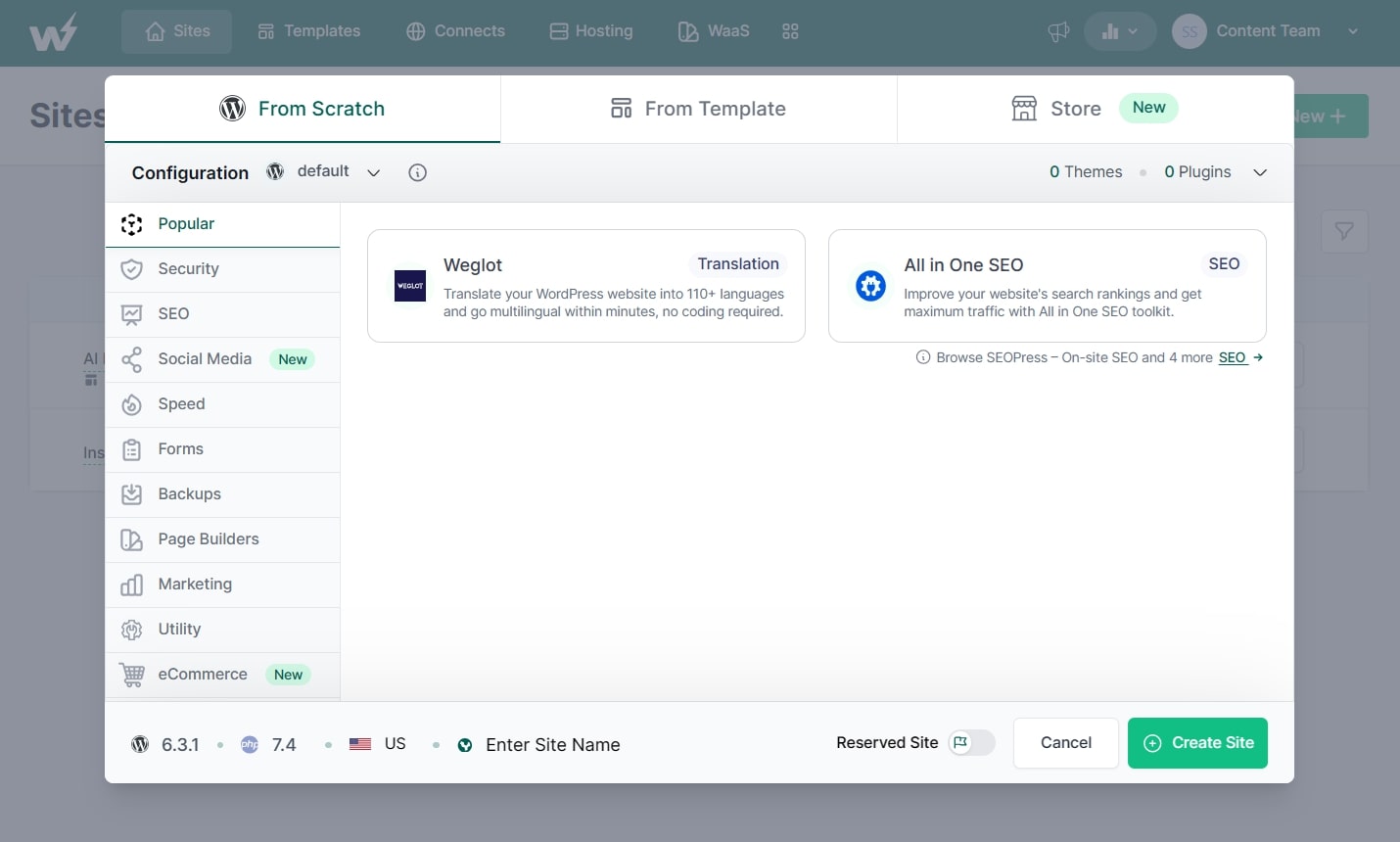This screenshot has width=1400, height=842.
Task: Click the configuration info icon
Action: point(417,172)
